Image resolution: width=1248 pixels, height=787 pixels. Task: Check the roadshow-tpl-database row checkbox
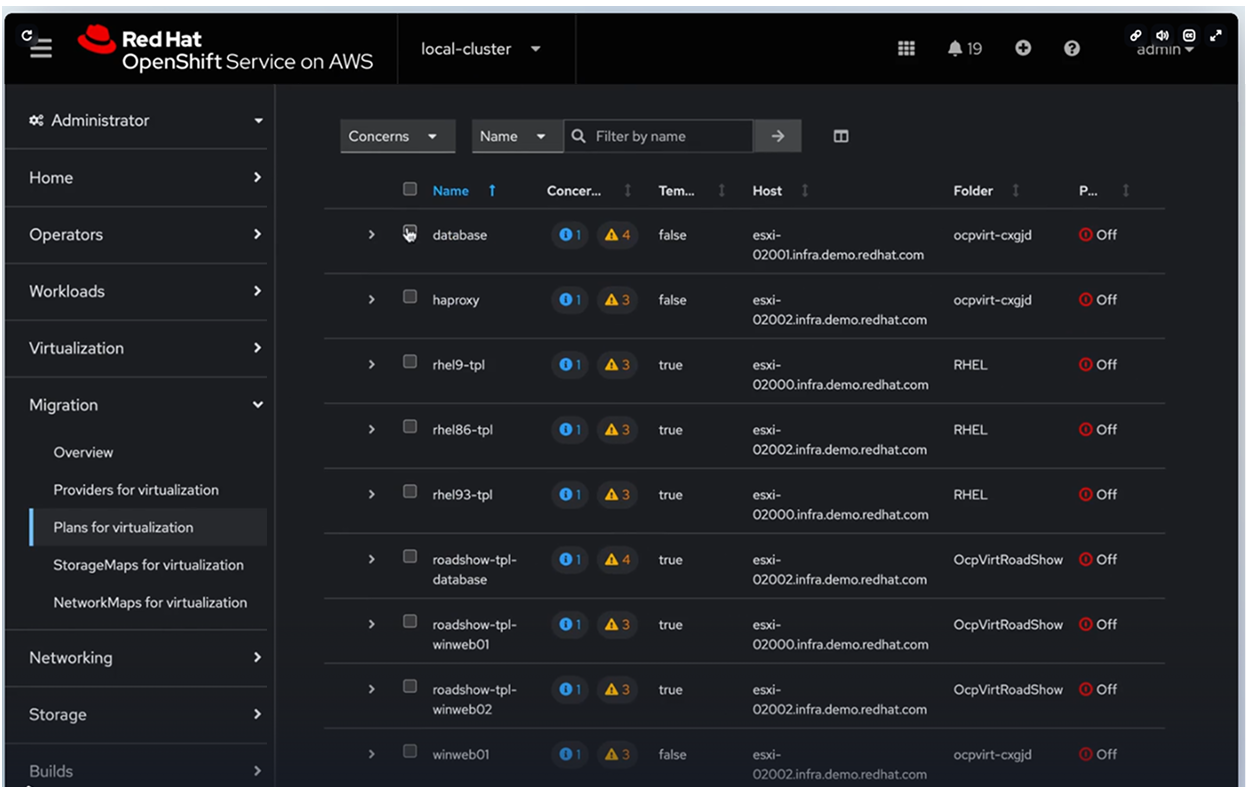point(410,557)
